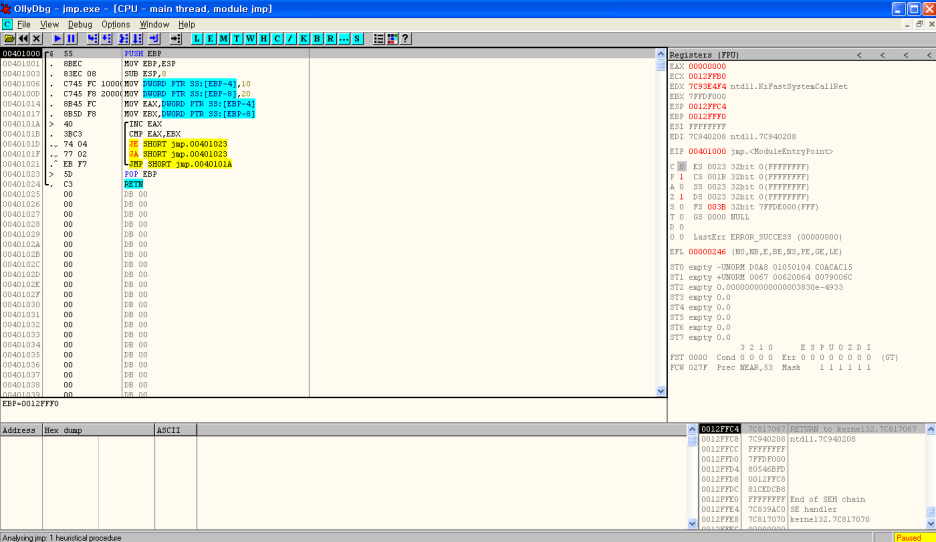Show the CPU window (C button)
The height and width of the screenshot is (542, 936).
click(x=277, y=39)
